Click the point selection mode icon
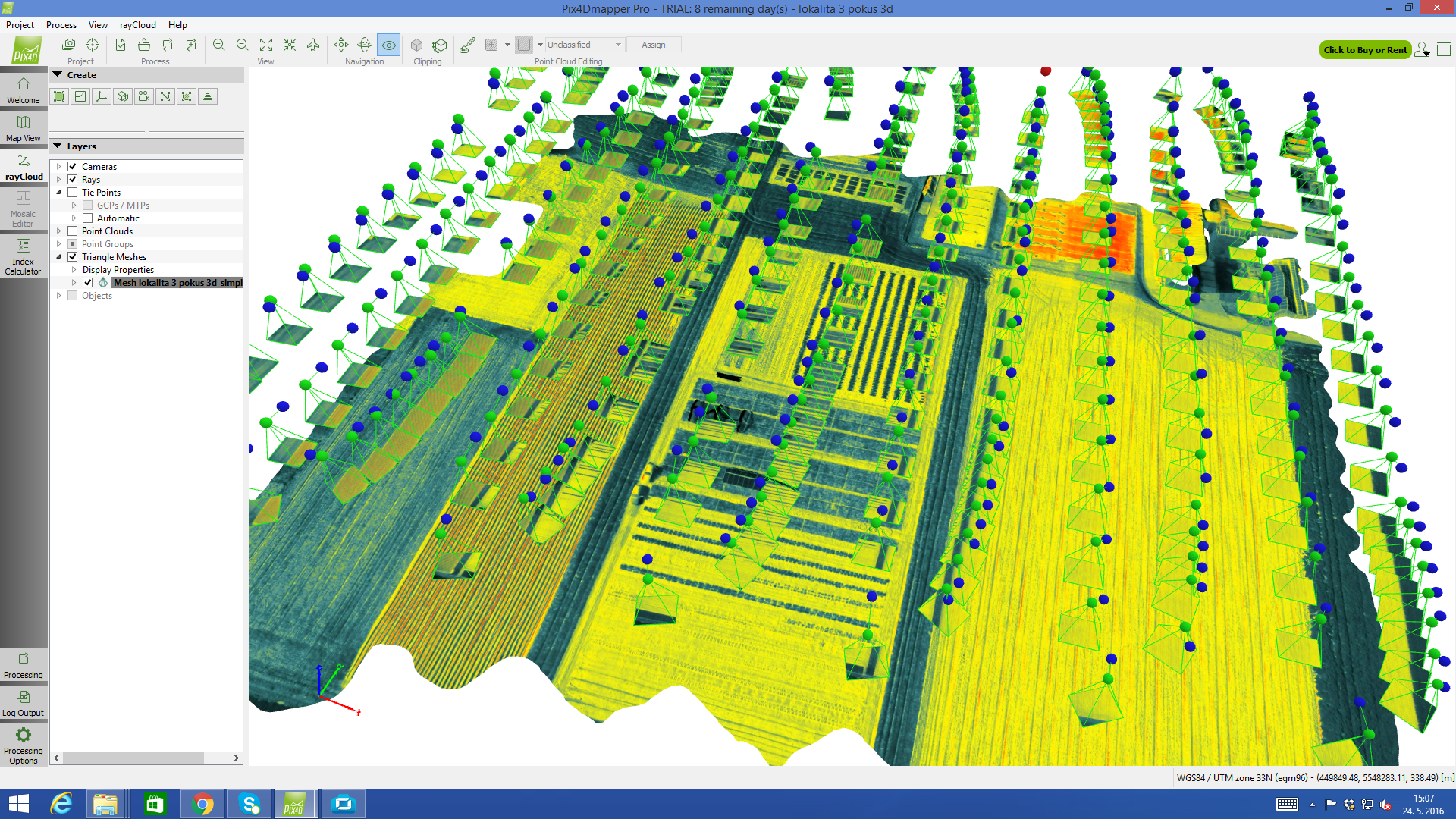Viewport: 1456px width, 819px height. click(x=491, y=45)
